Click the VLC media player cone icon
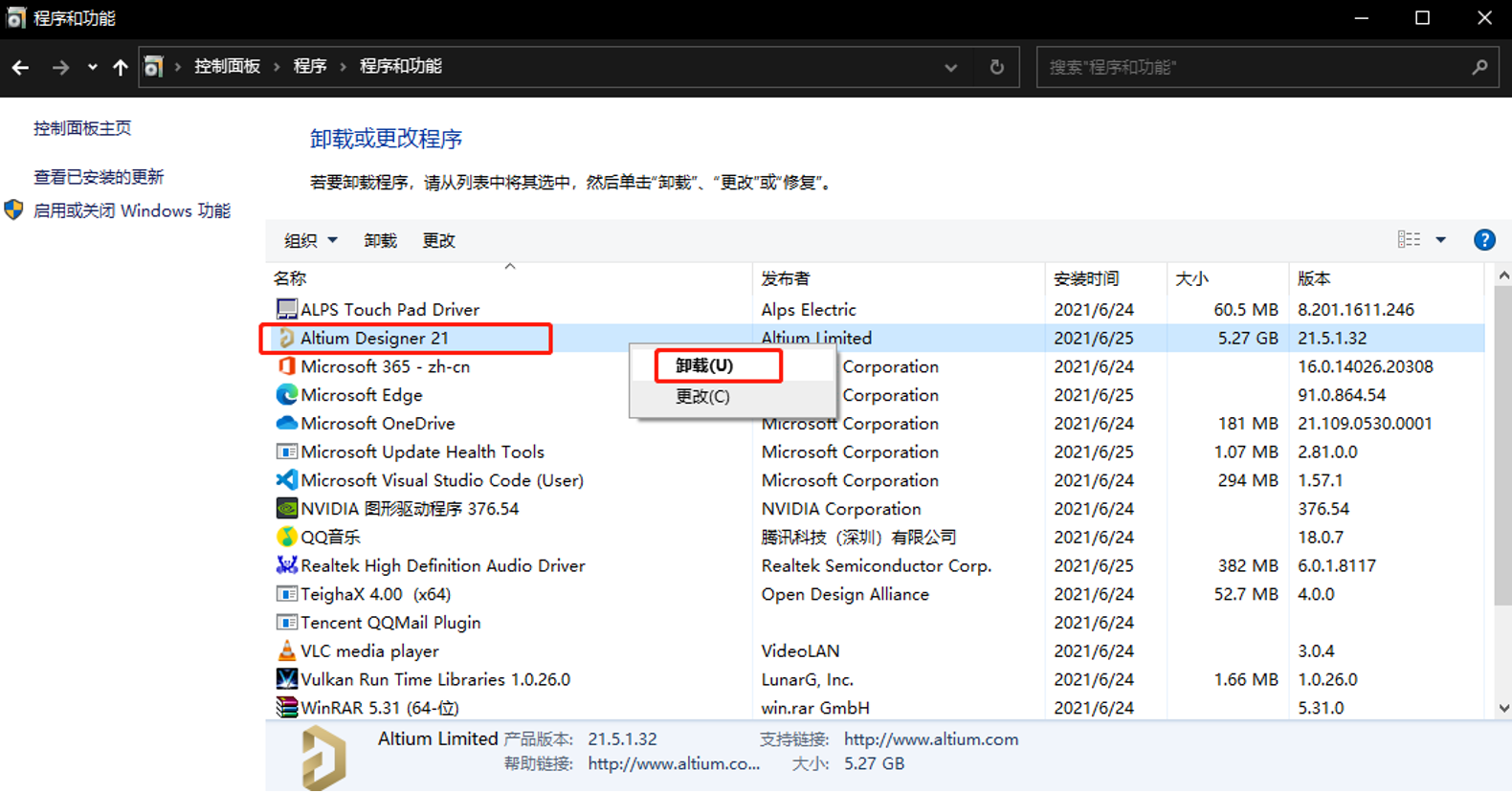Screen dimensions: 1512x793 286,650
